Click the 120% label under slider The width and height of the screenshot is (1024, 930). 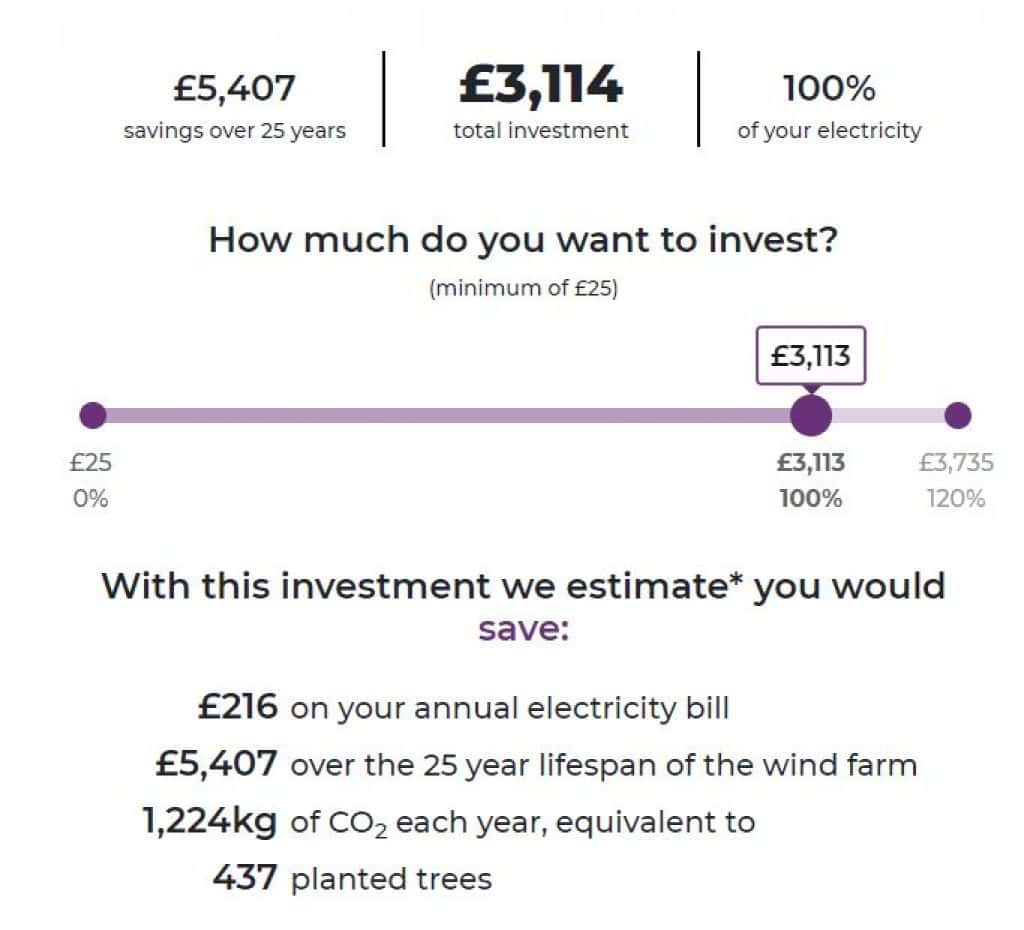click(x=956, y=499)
